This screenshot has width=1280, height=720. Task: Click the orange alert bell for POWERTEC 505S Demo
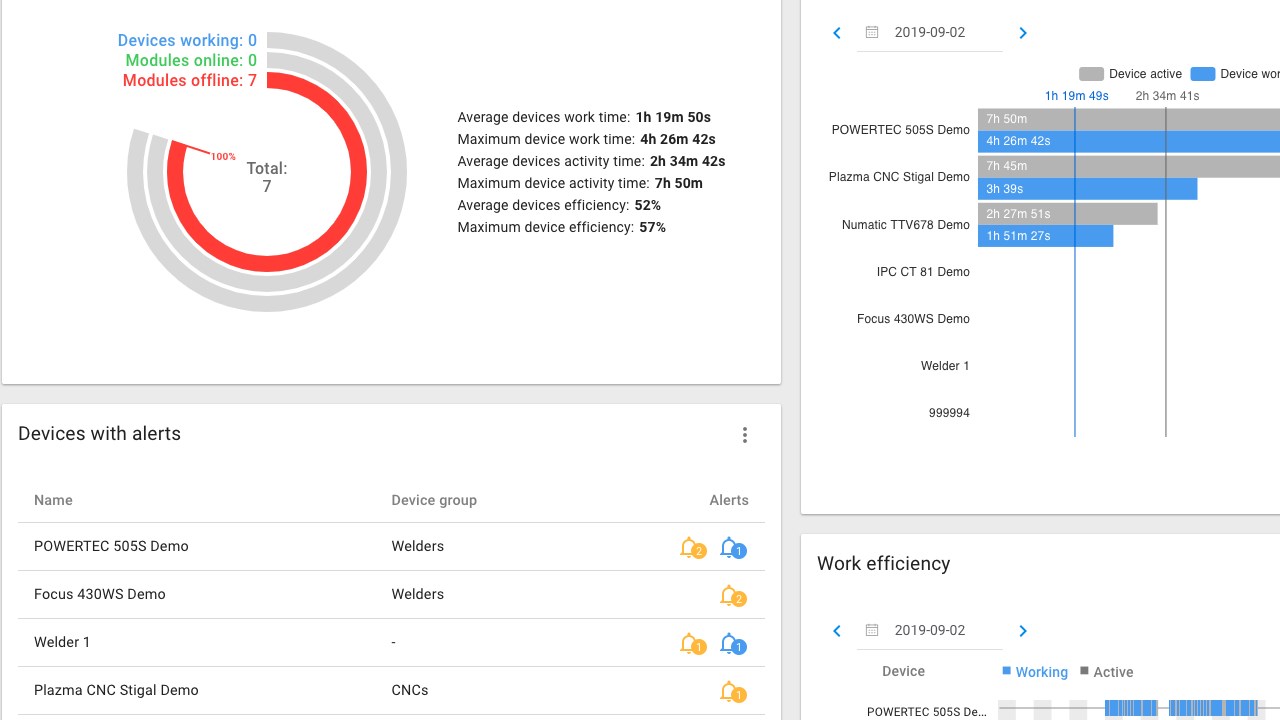click(x=691, y=548)
